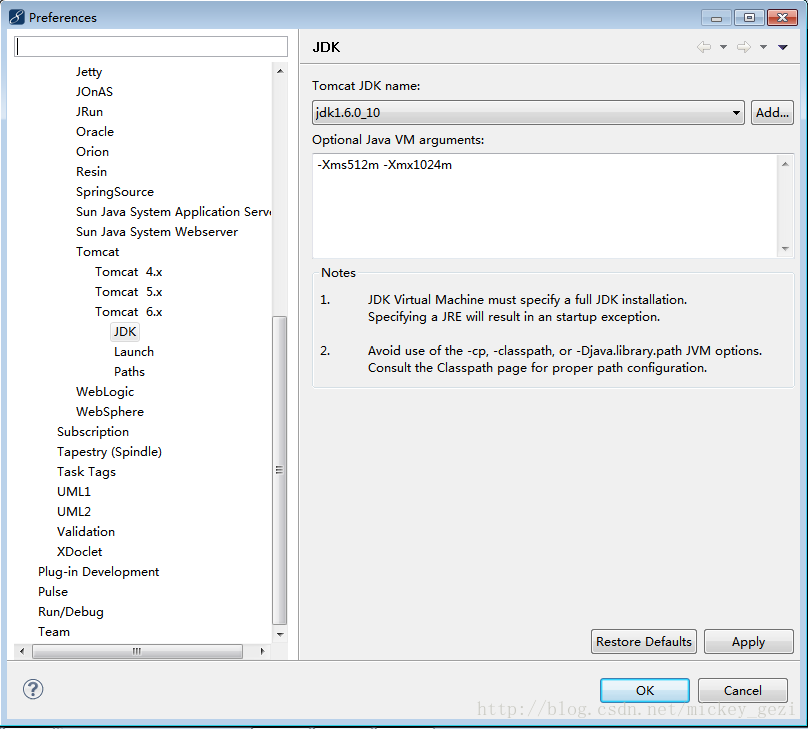Open the Subscription preferences
This screenshot has width=808, height=729.
coord(93,432)
